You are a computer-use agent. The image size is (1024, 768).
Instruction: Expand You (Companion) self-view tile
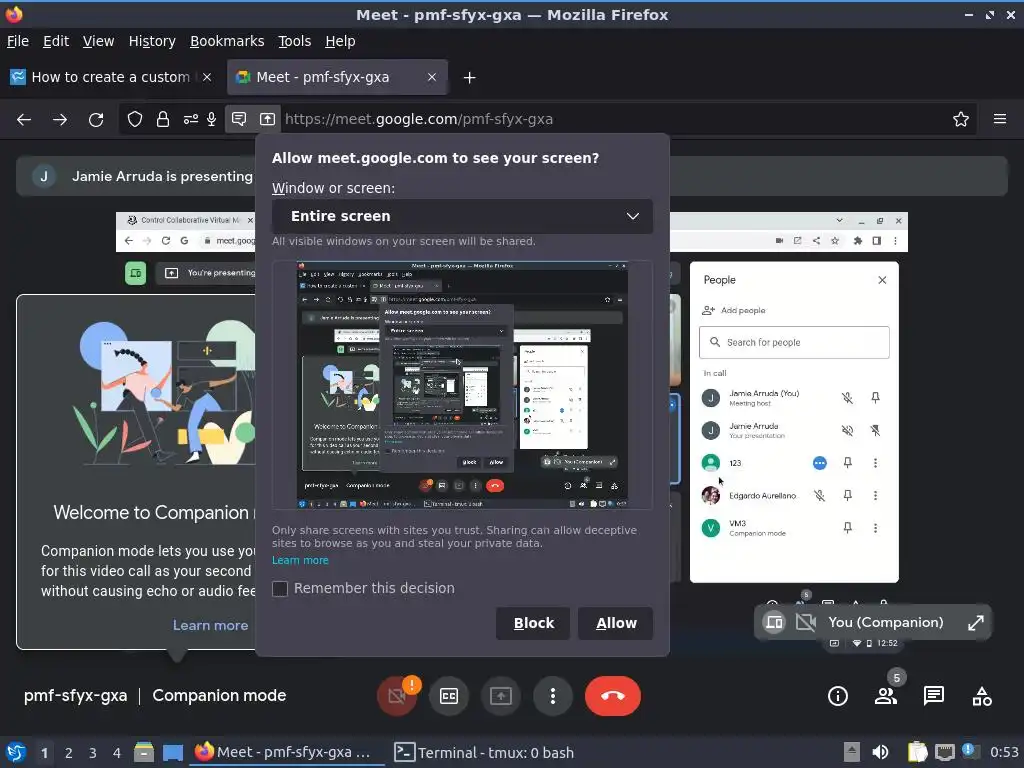coord(975,622)
